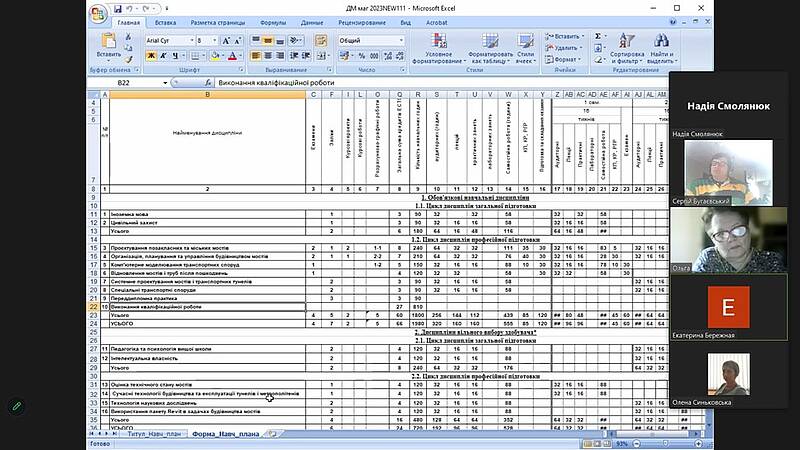Open Сортировка и фильтр menu

tap(627, 48)
